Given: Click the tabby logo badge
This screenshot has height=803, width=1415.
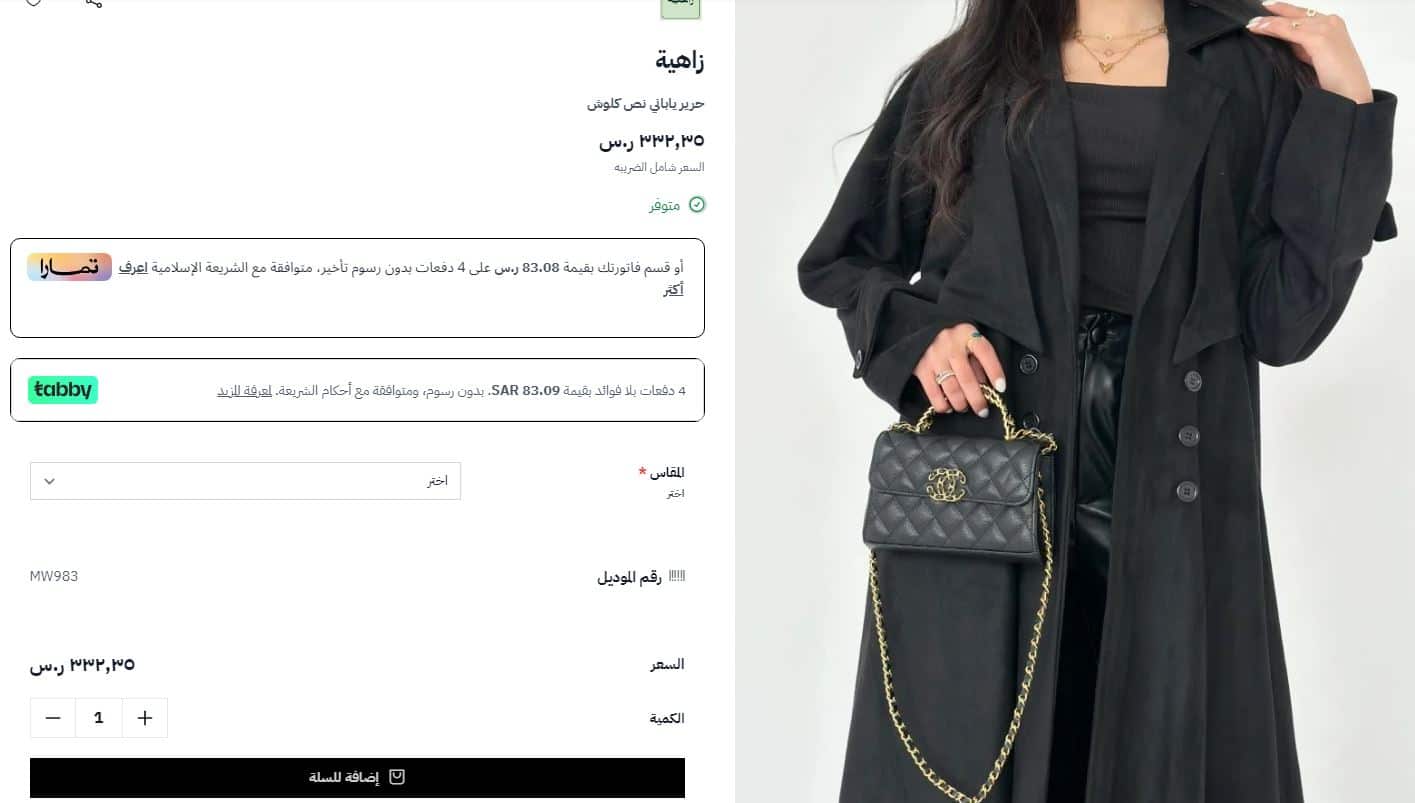Looking at the screenshot, I should click(63, 390).
